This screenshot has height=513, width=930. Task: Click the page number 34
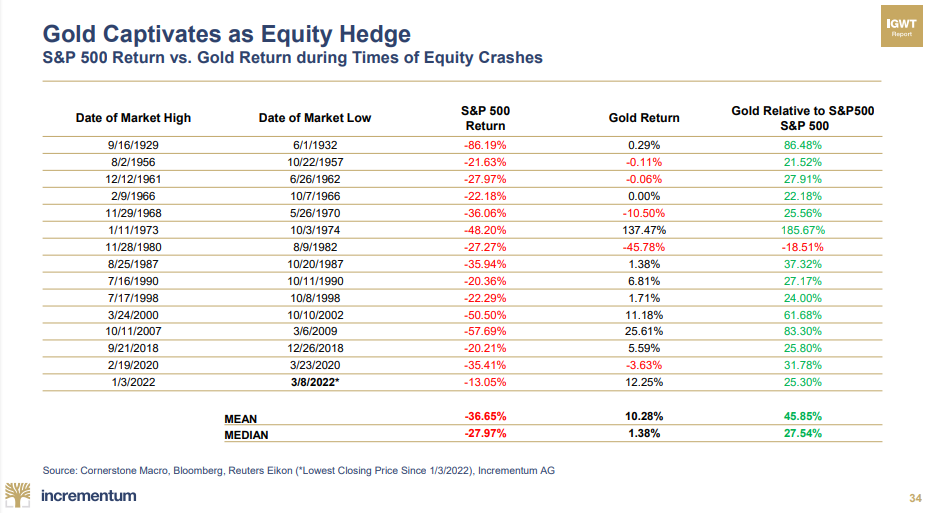[x=914, y=498]
